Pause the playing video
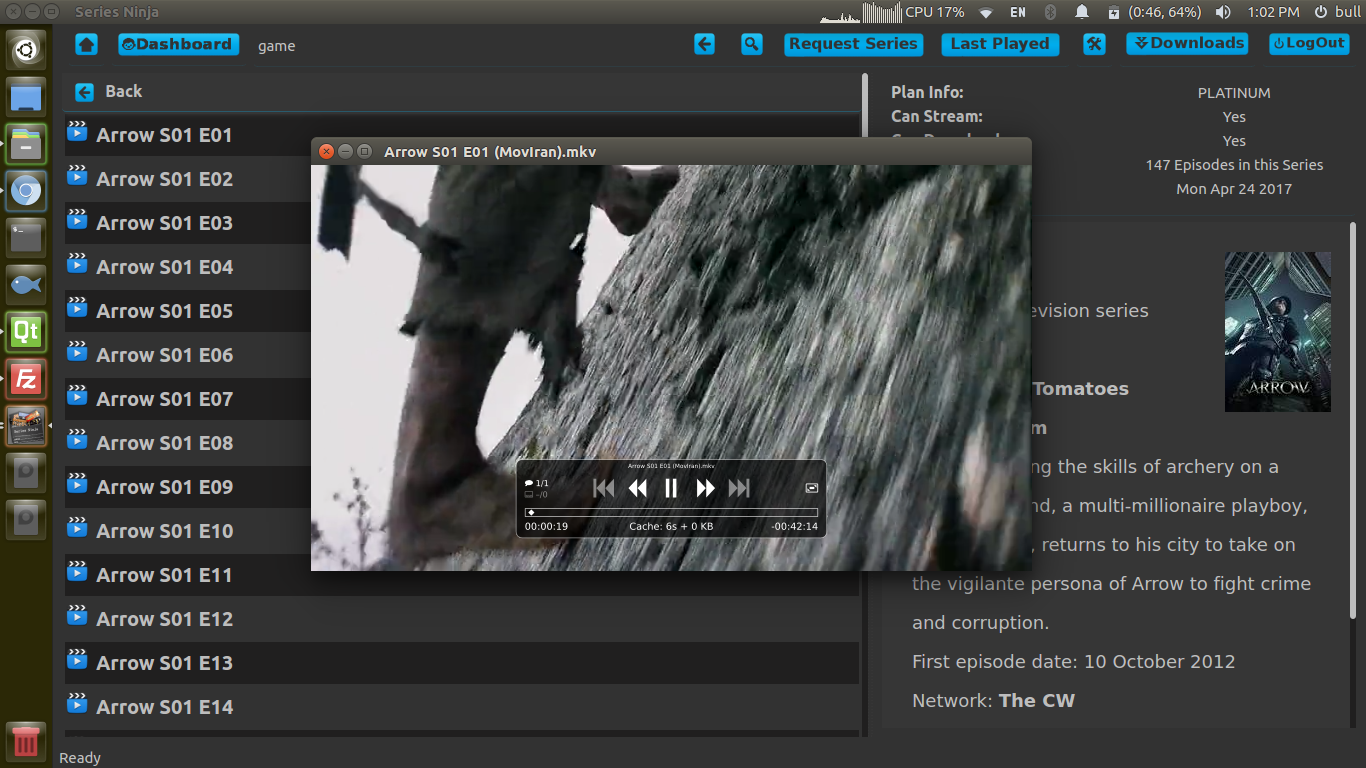The width and height of the screenshot is (1366, 768). click(x=671, y=488)
